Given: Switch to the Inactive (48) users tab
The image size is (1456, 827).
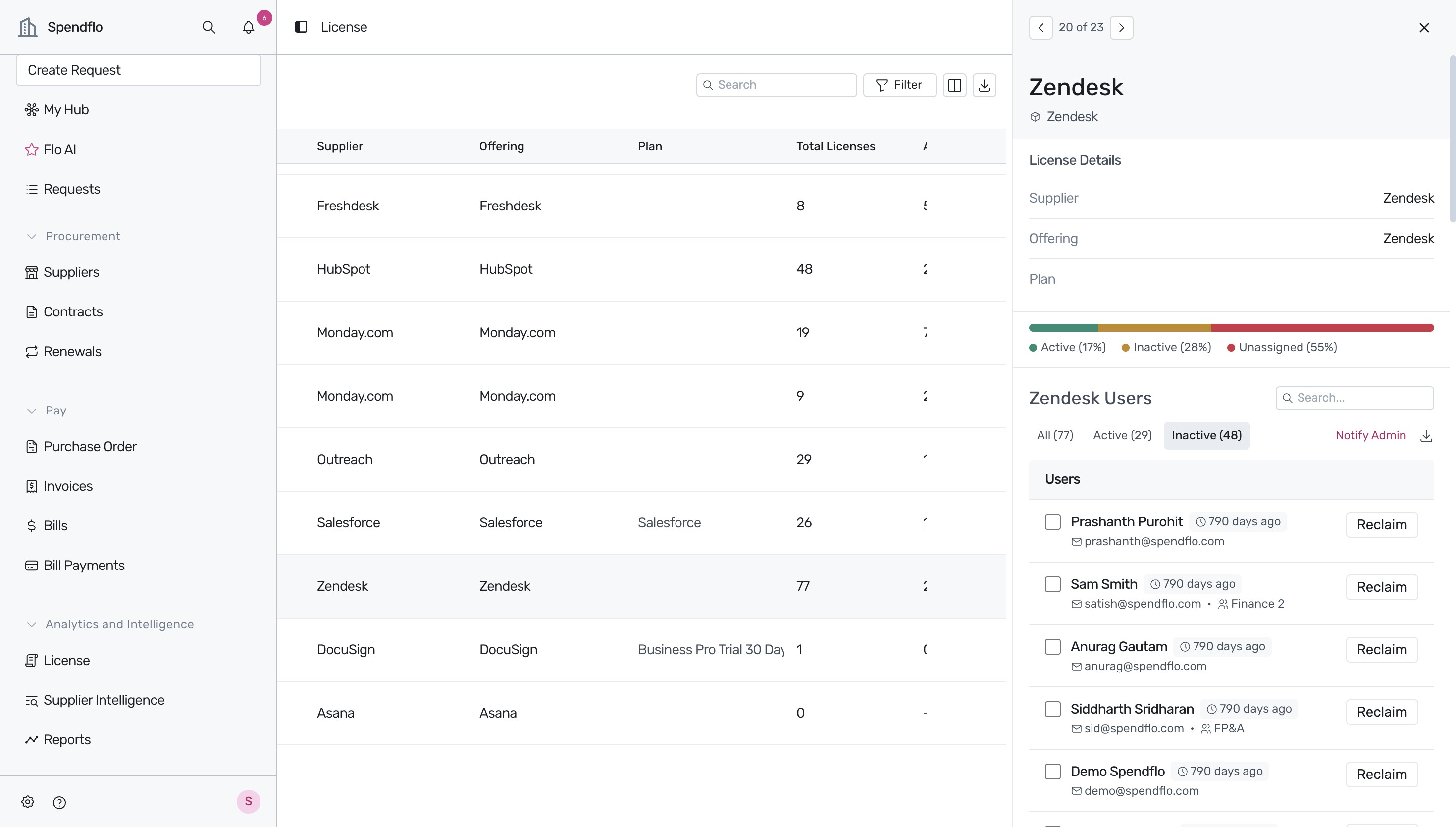Looking at the screenshot, I should 1206,436.
